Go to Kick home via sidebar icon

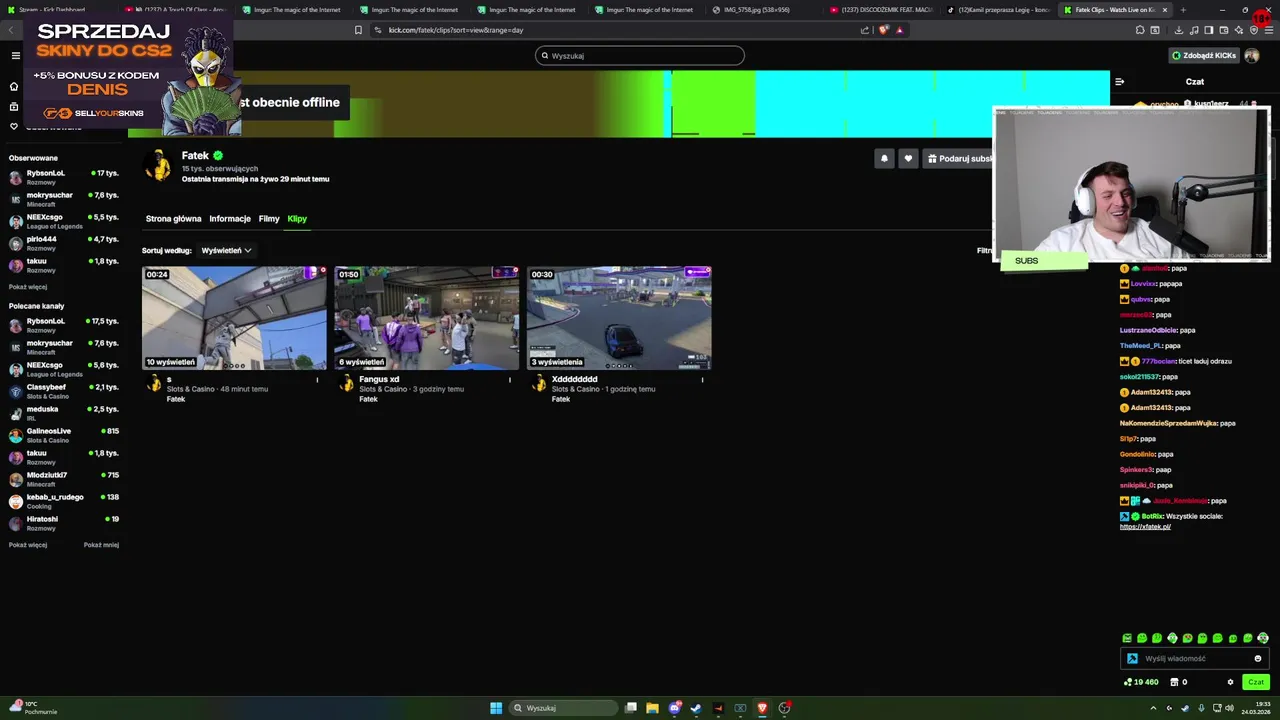(x=14, y=86)
